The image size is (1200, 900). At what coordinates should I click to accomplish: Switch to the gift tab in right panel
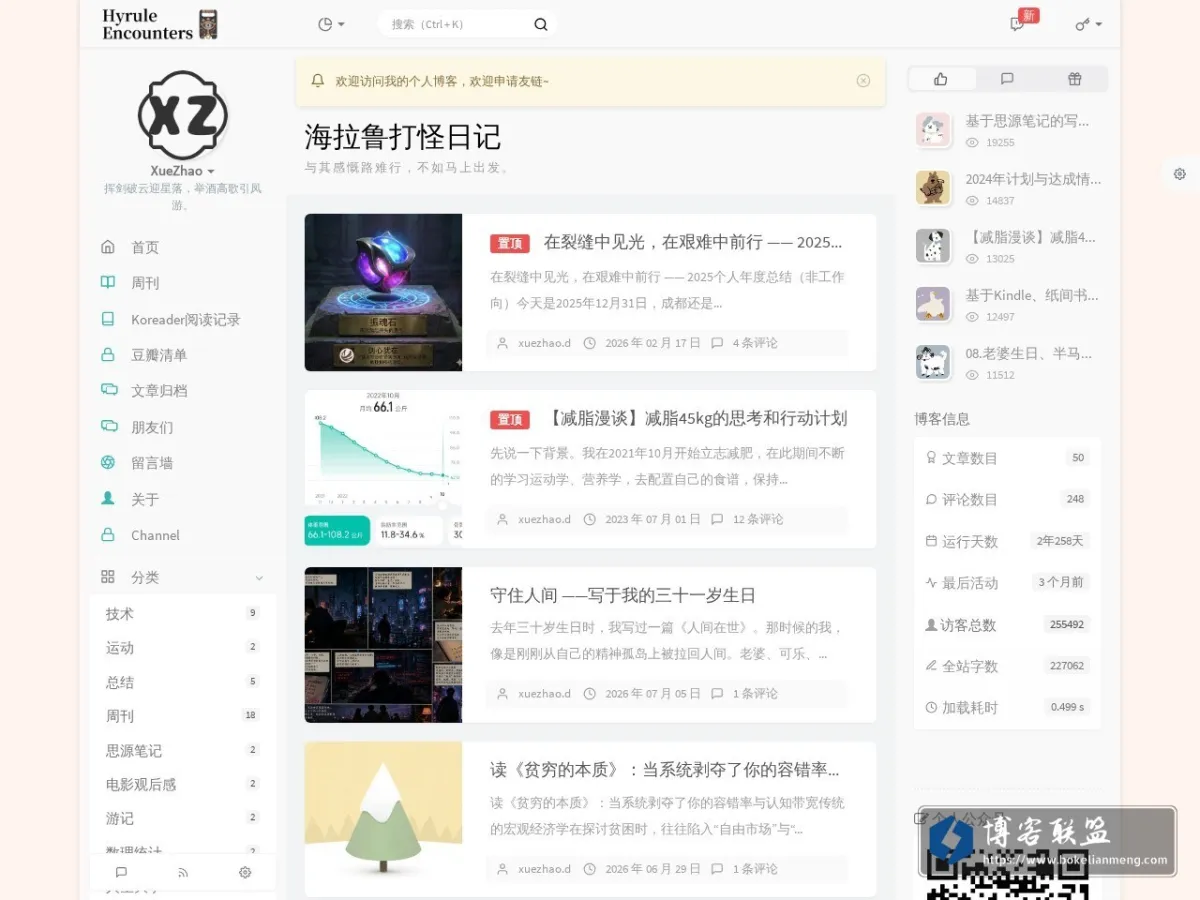point(1074,79)
